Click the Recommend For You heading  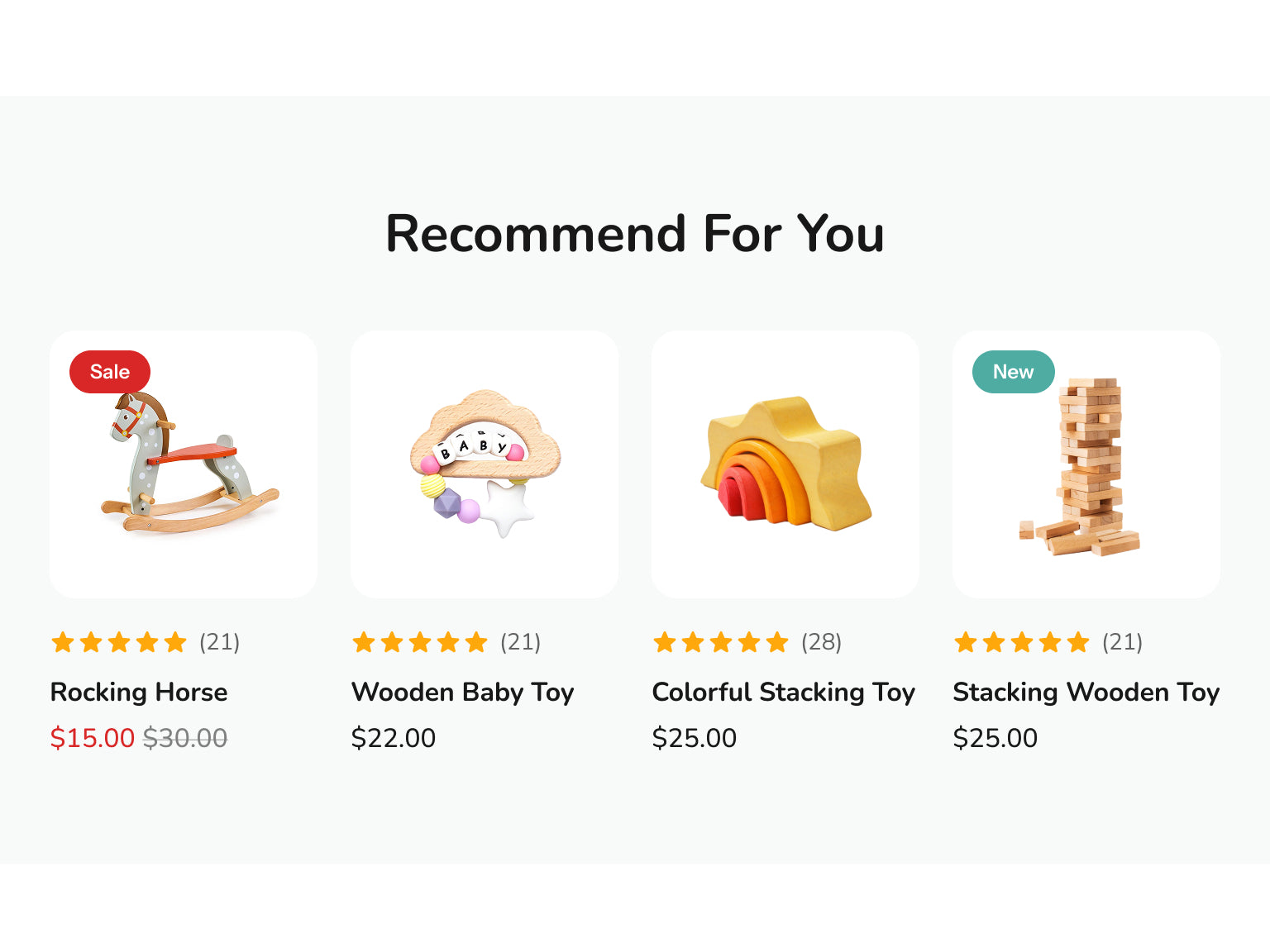point(635,234)
